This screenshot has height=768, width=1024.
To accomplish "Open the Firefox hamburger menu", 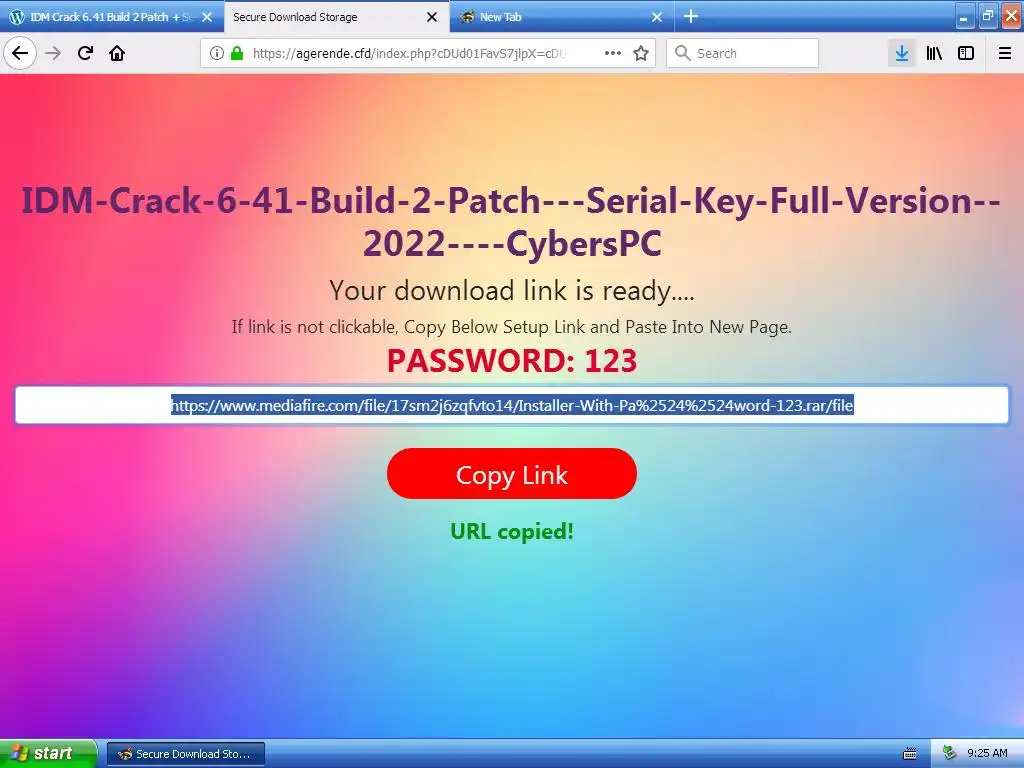I will (1005, 54).
